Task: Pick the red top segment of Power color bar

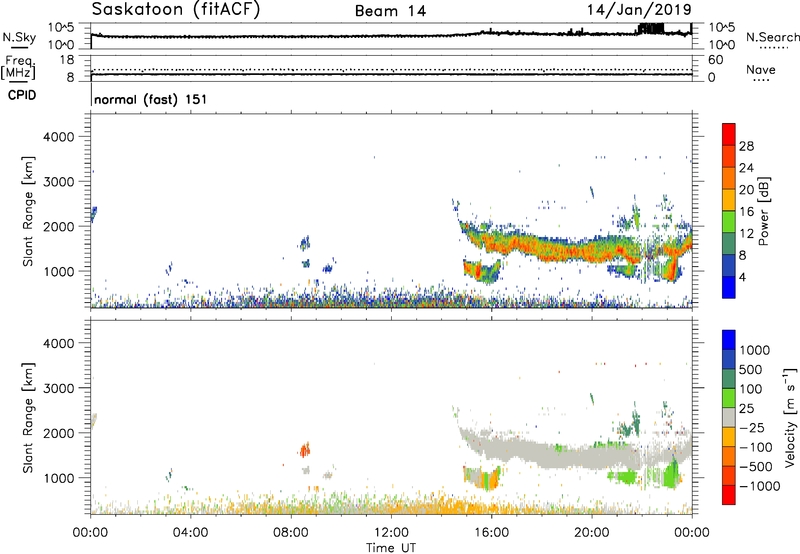Action: (x=729, y=135)
